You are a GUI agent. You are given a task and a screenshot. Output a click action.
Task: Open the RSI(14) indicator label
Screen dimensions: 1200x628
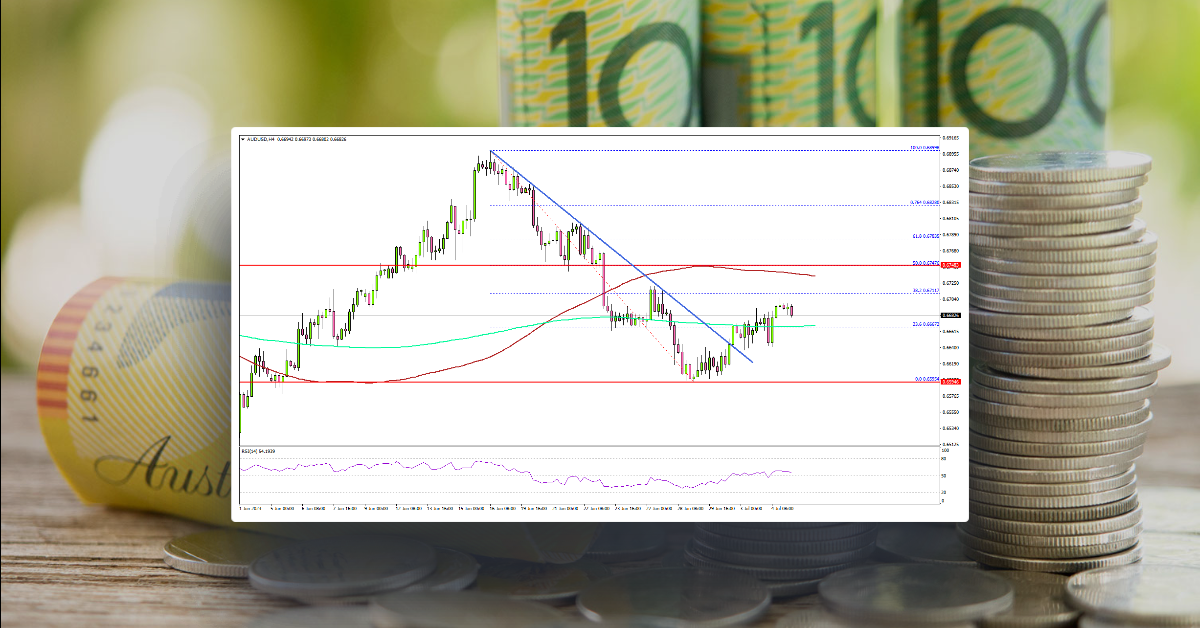click(x=252, y=452)
